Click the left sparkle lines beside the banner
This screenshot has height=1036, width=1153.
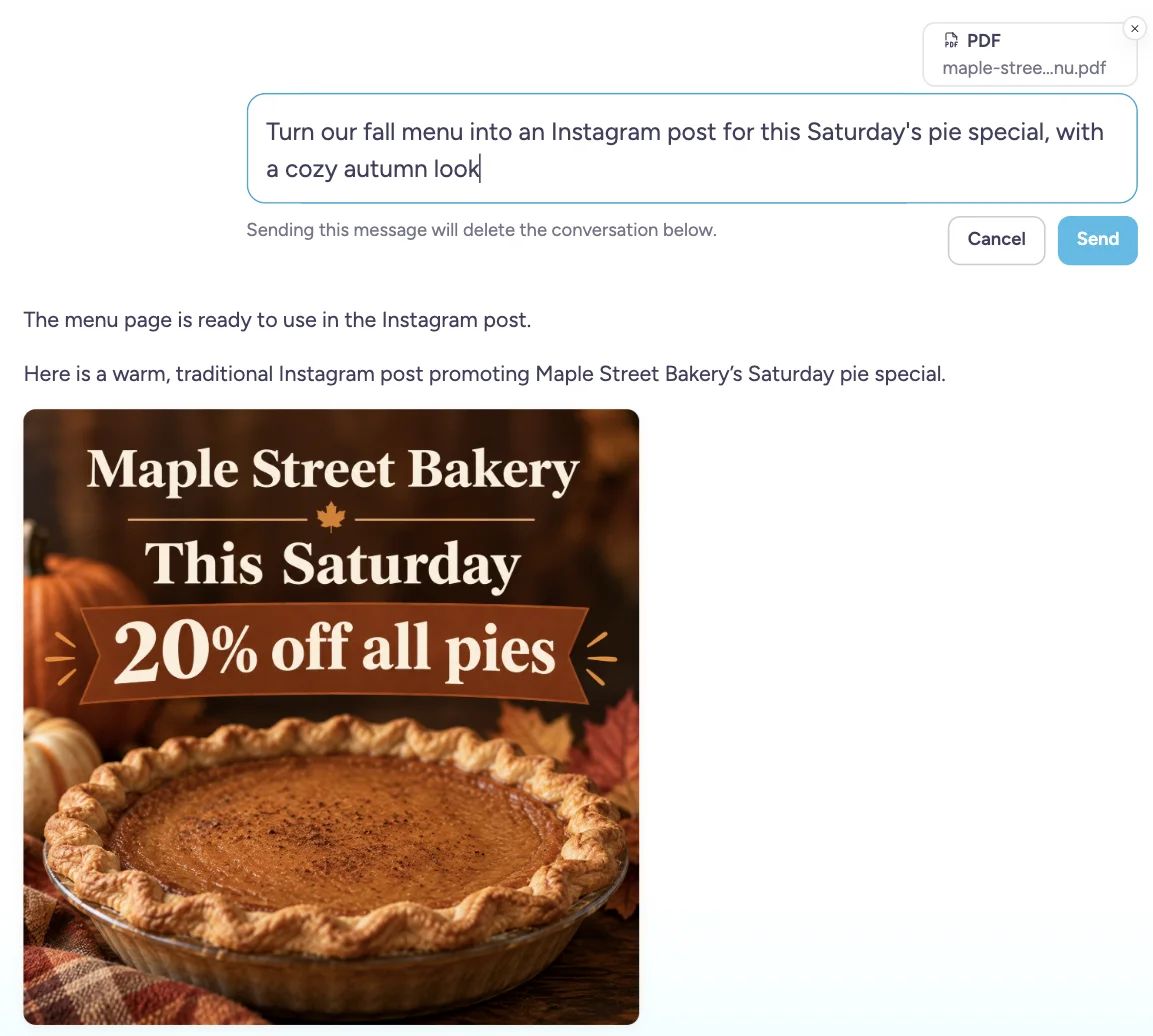click(61, 657)
